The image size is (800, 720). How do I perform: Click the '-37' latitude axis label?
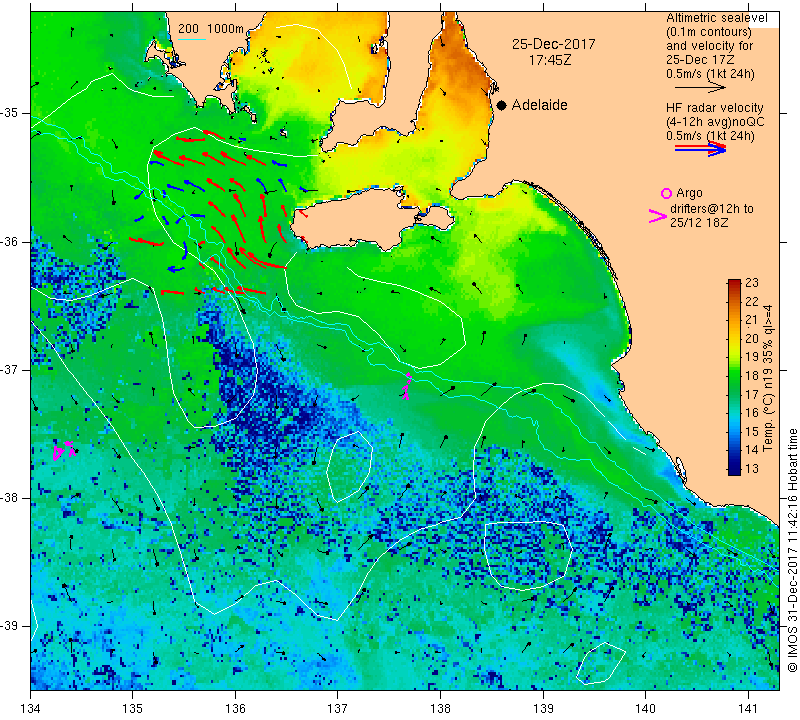10,369
